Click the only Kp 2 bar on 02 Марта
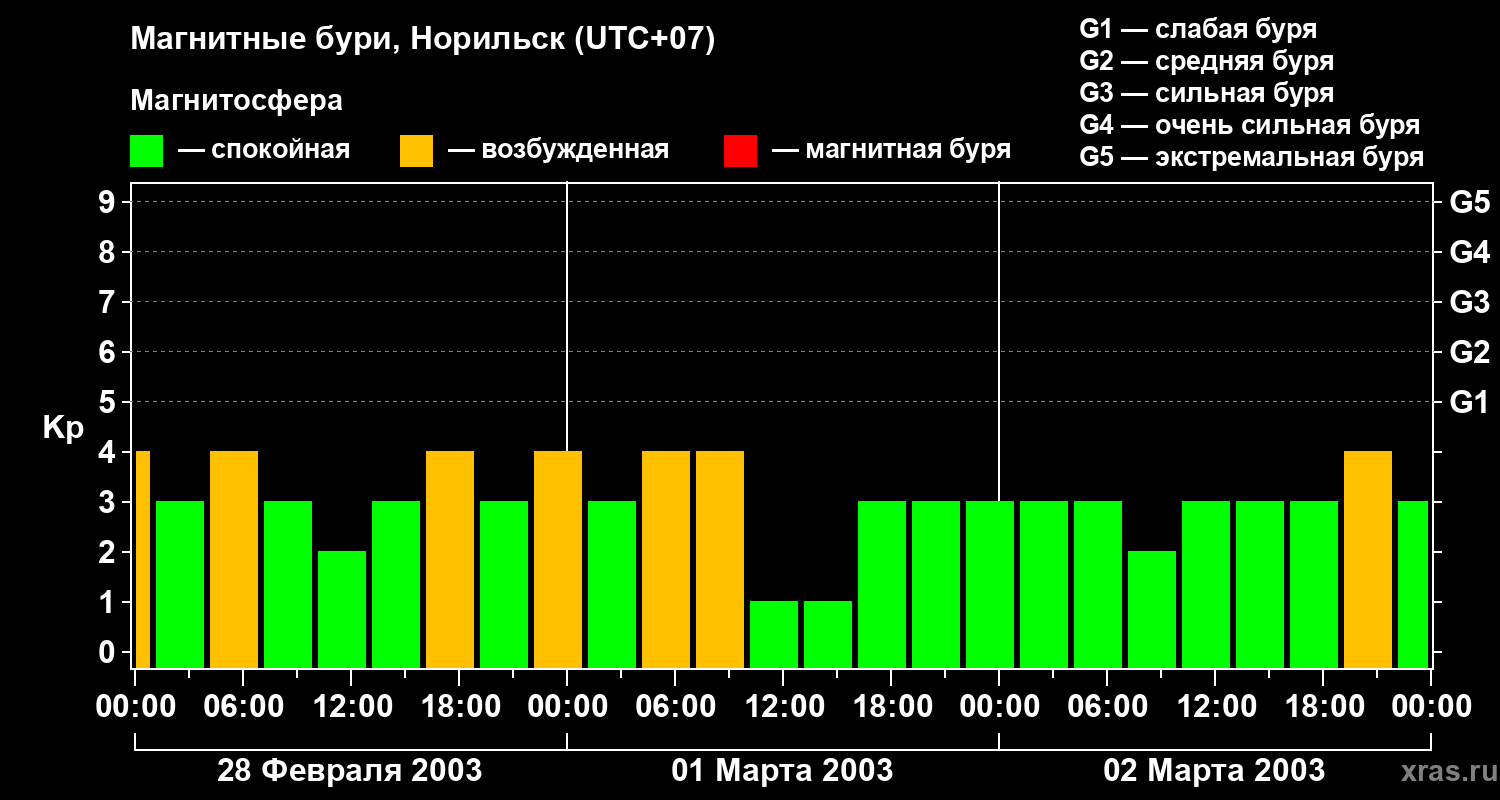This screenshot has width=1500, height=800. click(x=1152, y=609)
